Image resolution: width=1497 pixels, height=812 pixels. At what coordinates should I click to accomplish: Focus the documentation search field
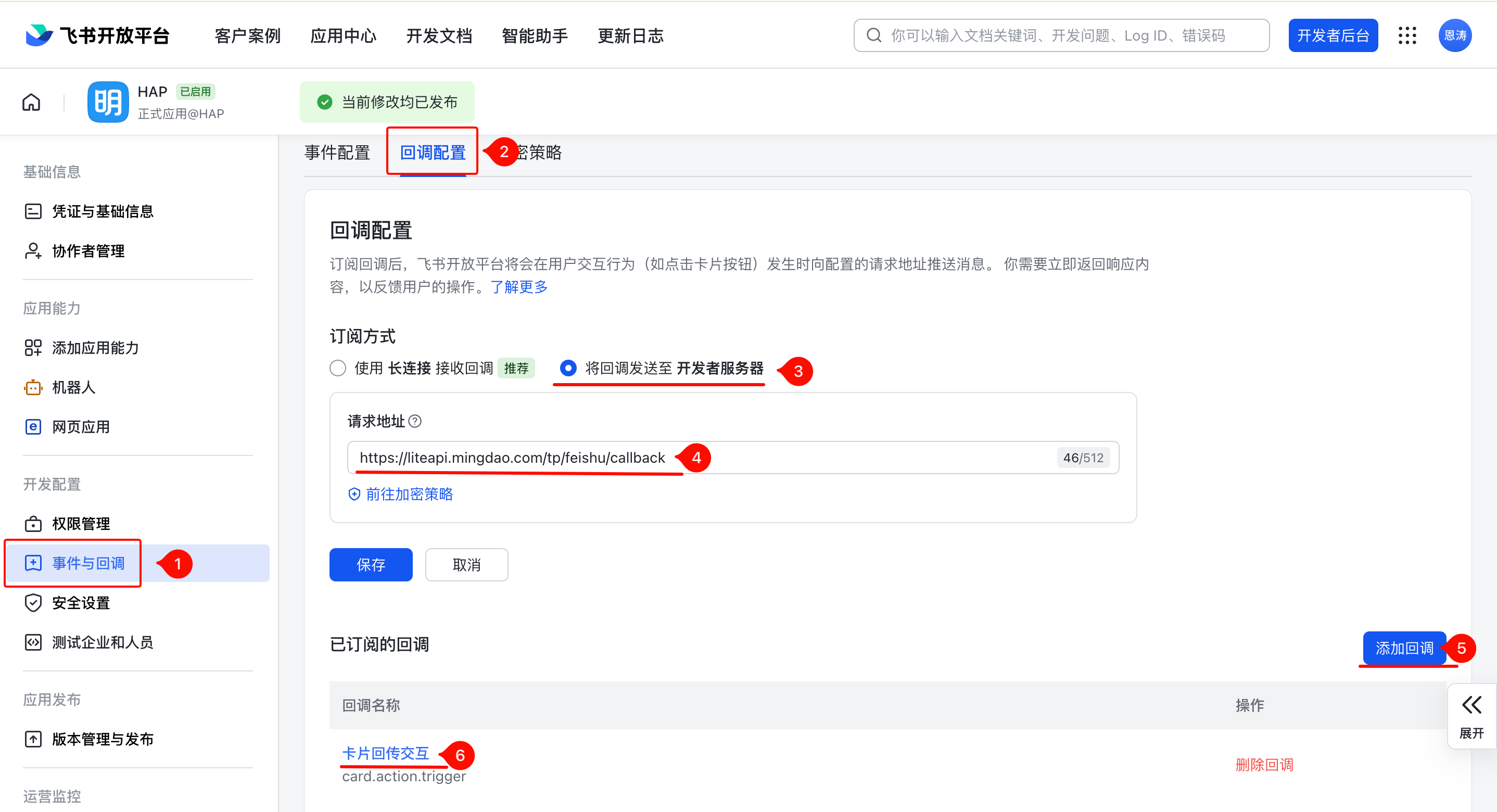pyautogui.click(x=1061, y=35)
